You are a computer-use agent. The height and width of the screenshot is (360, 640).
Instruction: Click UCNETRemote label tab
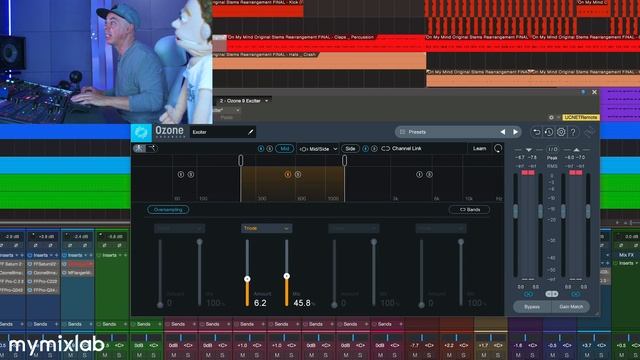pyautogui.click(x=580, y=117)
